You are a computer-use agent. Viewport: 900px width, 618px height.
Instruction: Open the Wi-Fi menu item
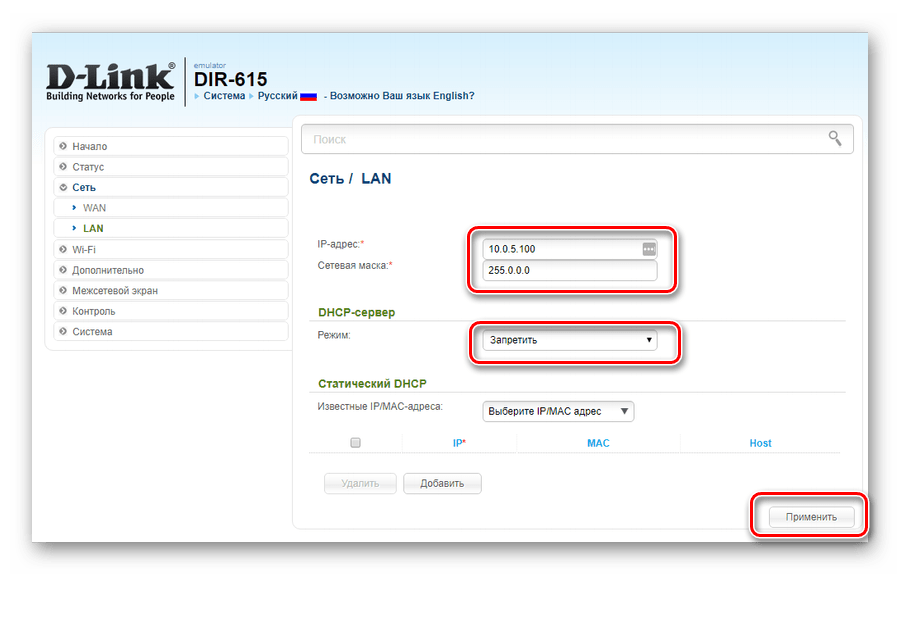click(x=171, y=250)
